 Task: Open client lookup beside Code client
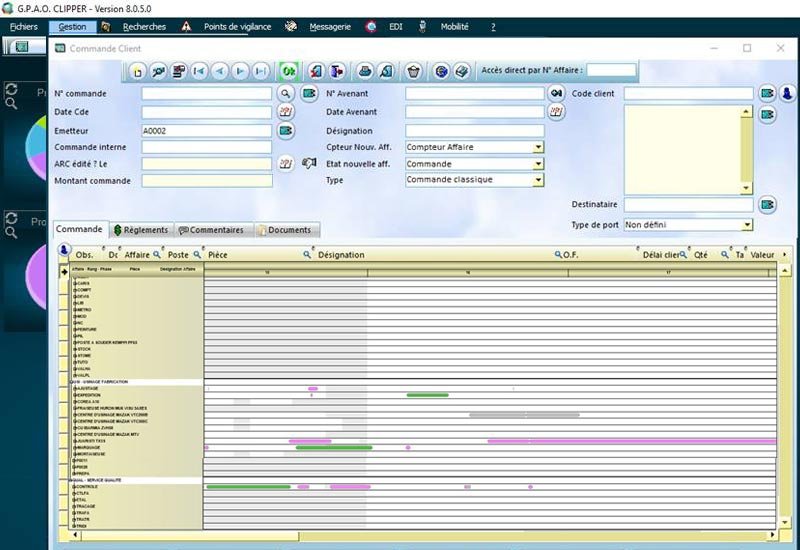[x=767, y=93]
